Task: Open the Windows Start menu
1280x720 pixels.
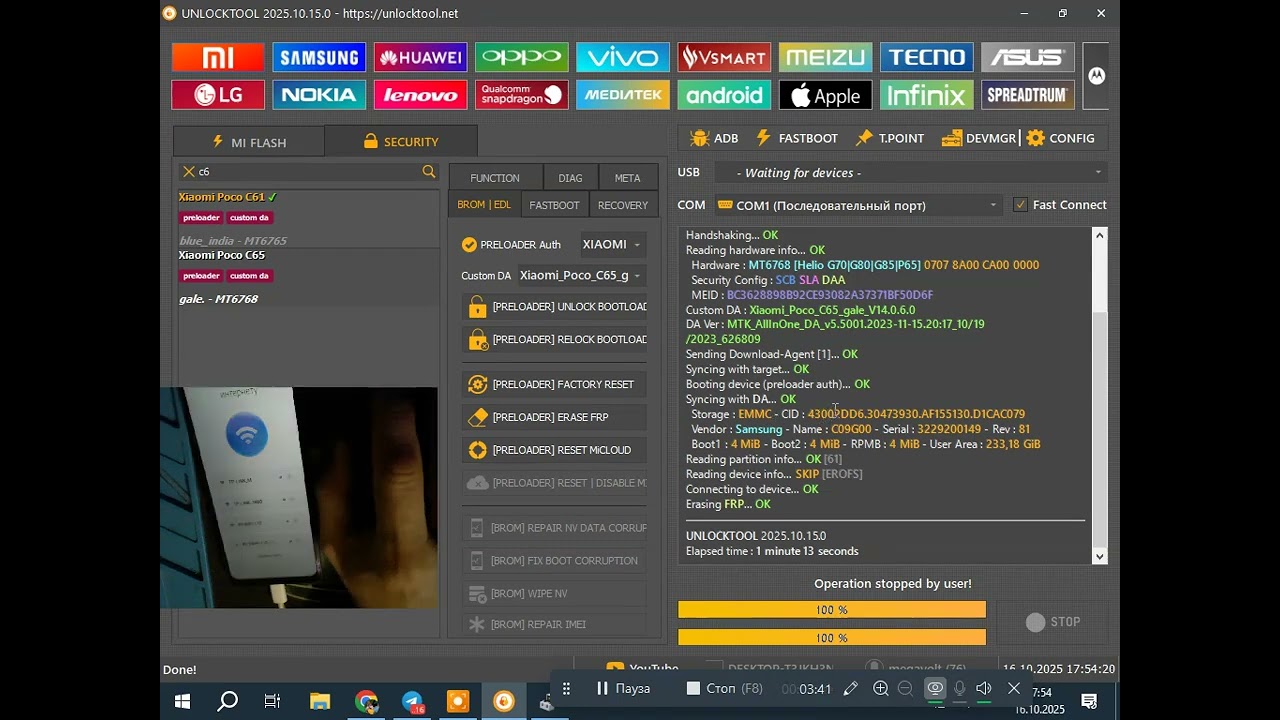Action: [x=183, y=702]
